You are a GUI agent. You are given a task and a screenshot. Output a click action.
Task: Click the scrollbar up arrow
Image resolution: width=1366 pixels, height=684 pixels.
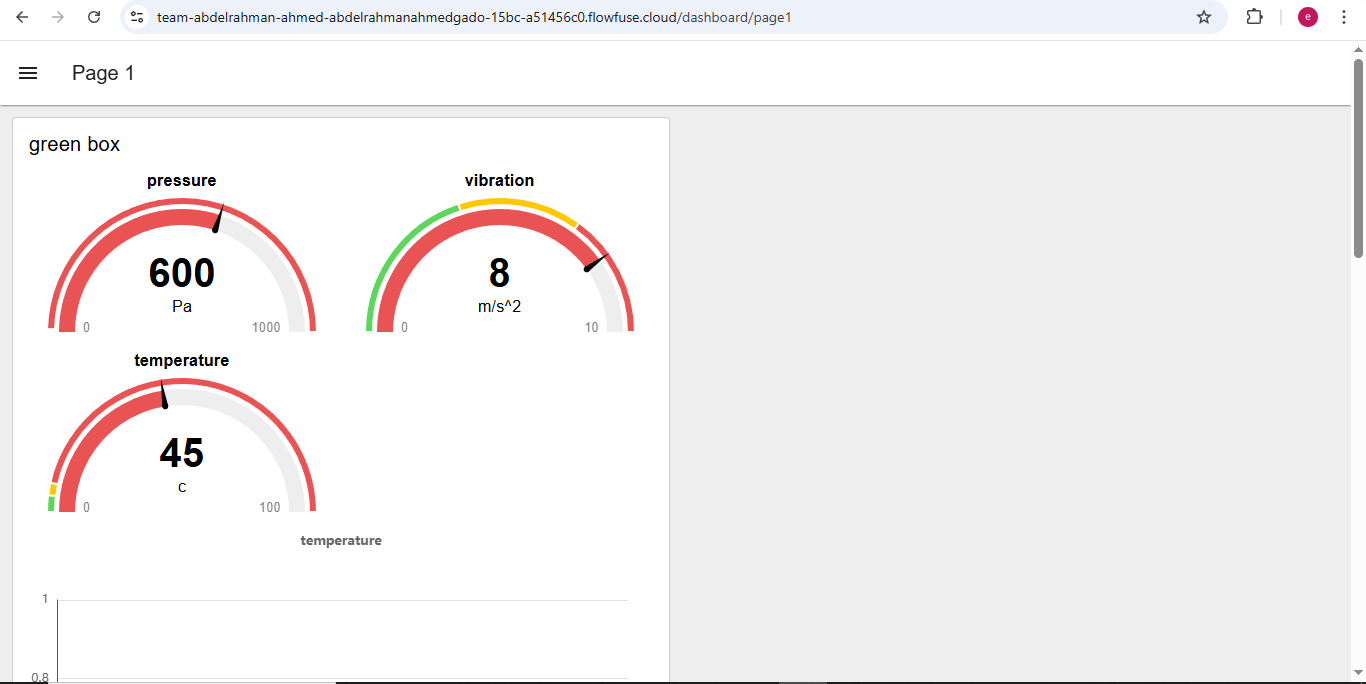pyautogui.click(x=1358, y=49)
